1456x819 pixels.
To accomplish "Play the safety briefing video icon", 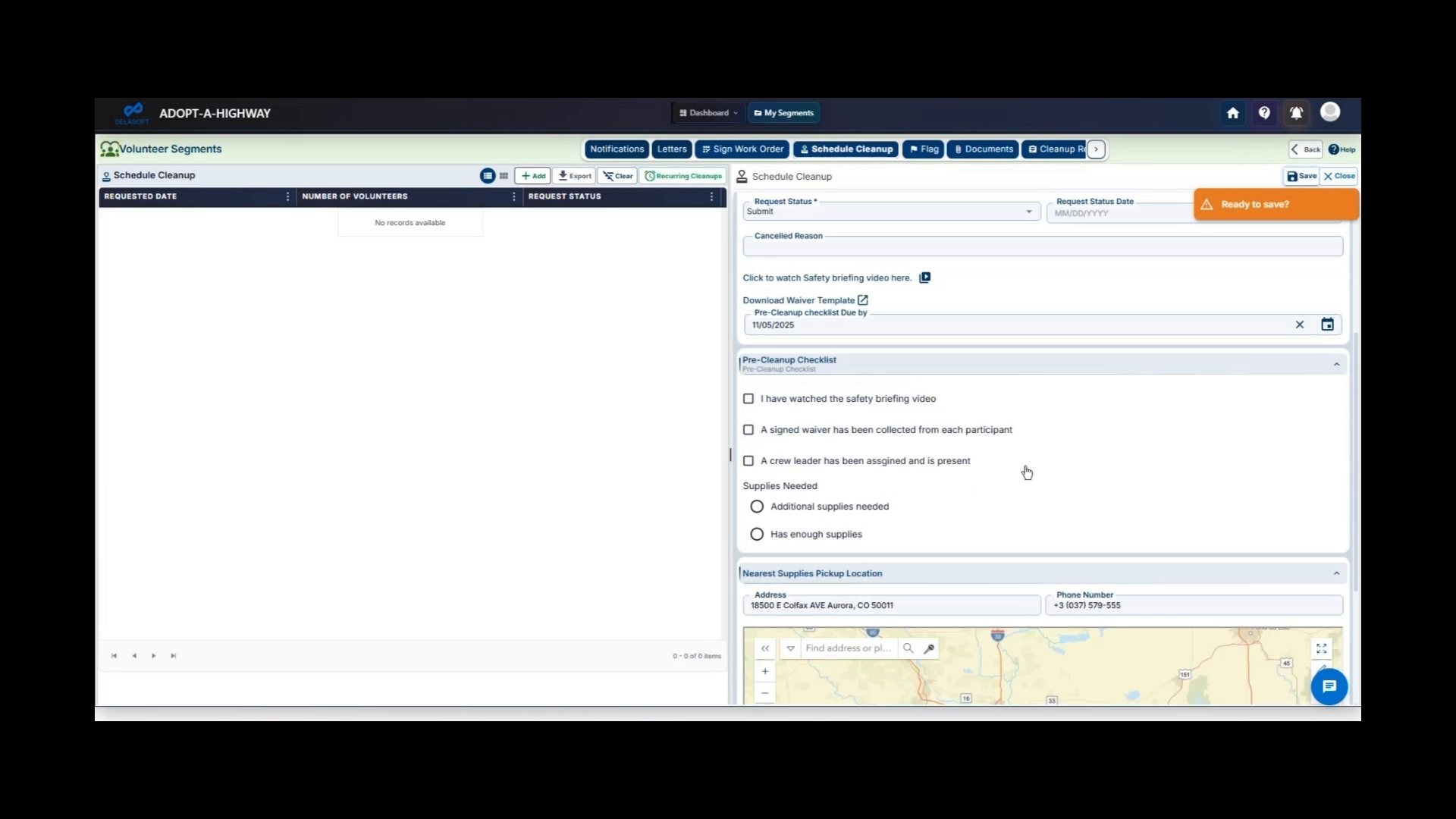I will 924,278.
